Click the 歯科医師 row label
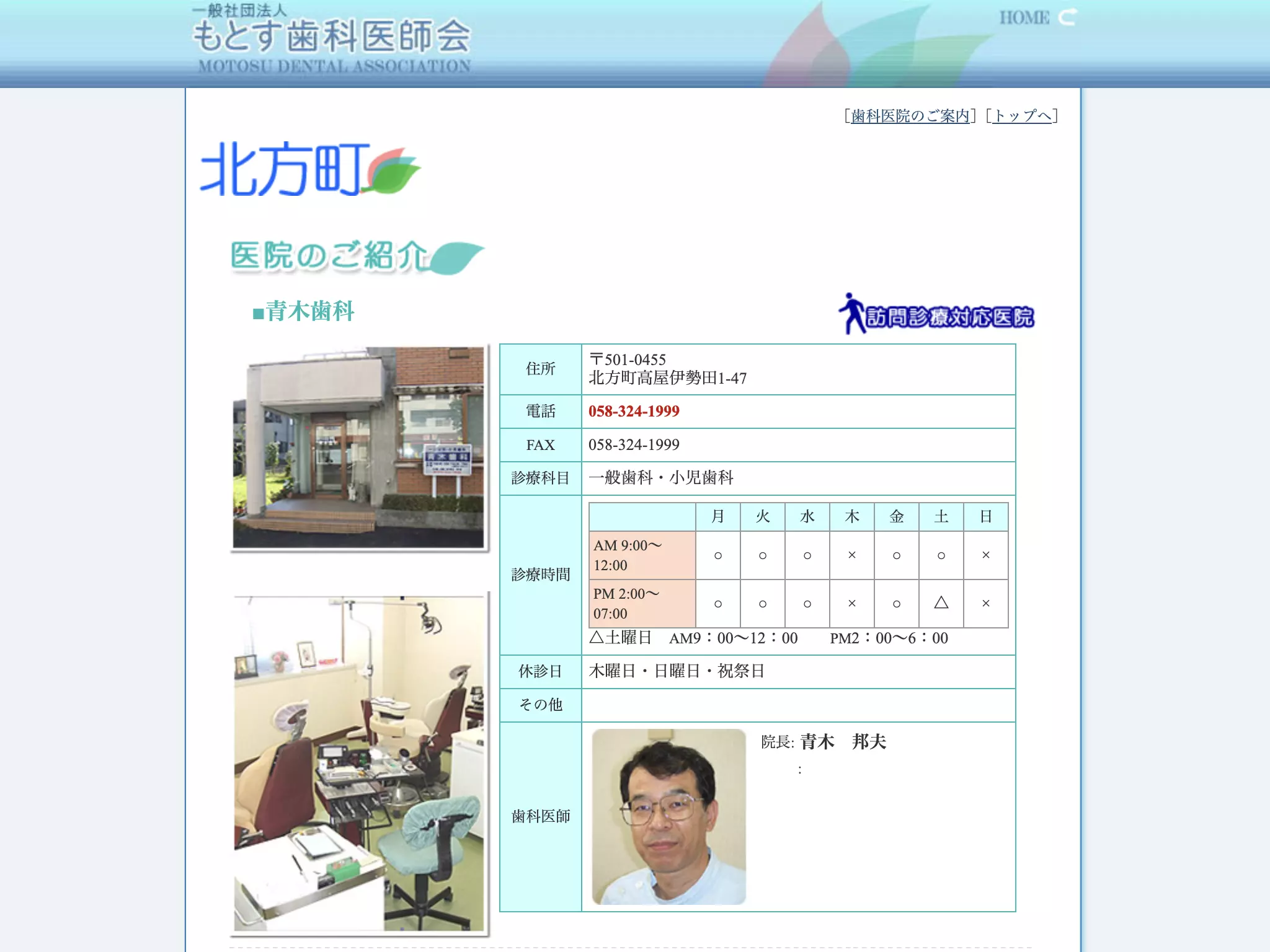This screenshot has height=952, width=1270. click(x=541, y=816)
